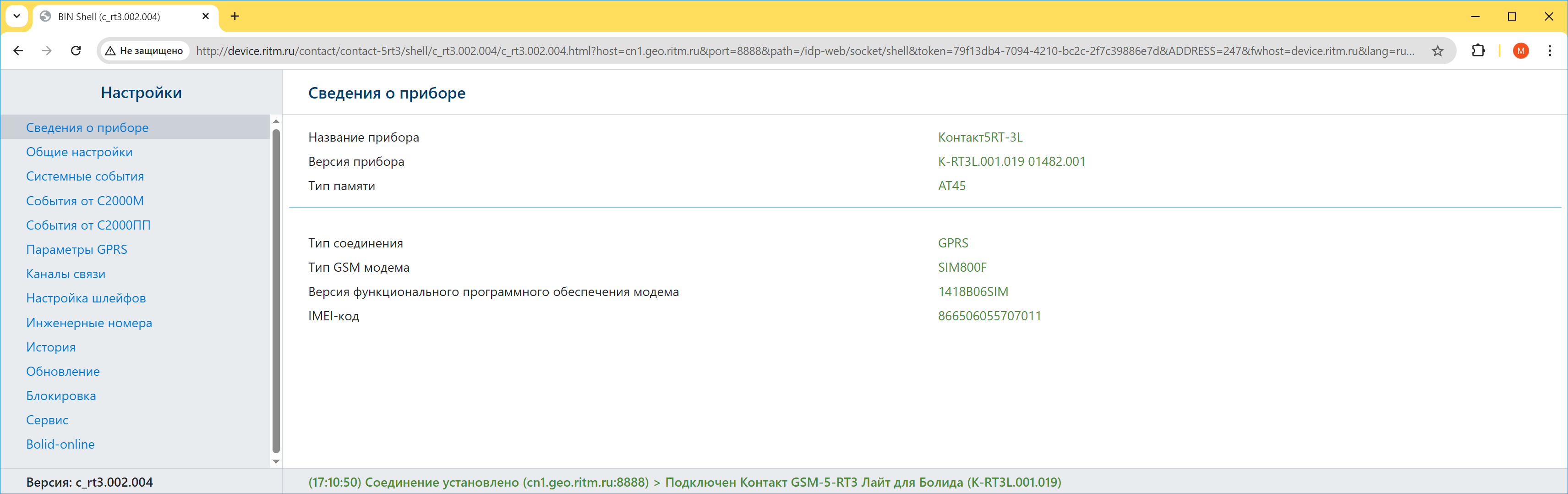The height and width of the screenshot is (494, 1568).
Task: Click the 'Сведения о приборе' page heading
Action: (x=387, y=93)
